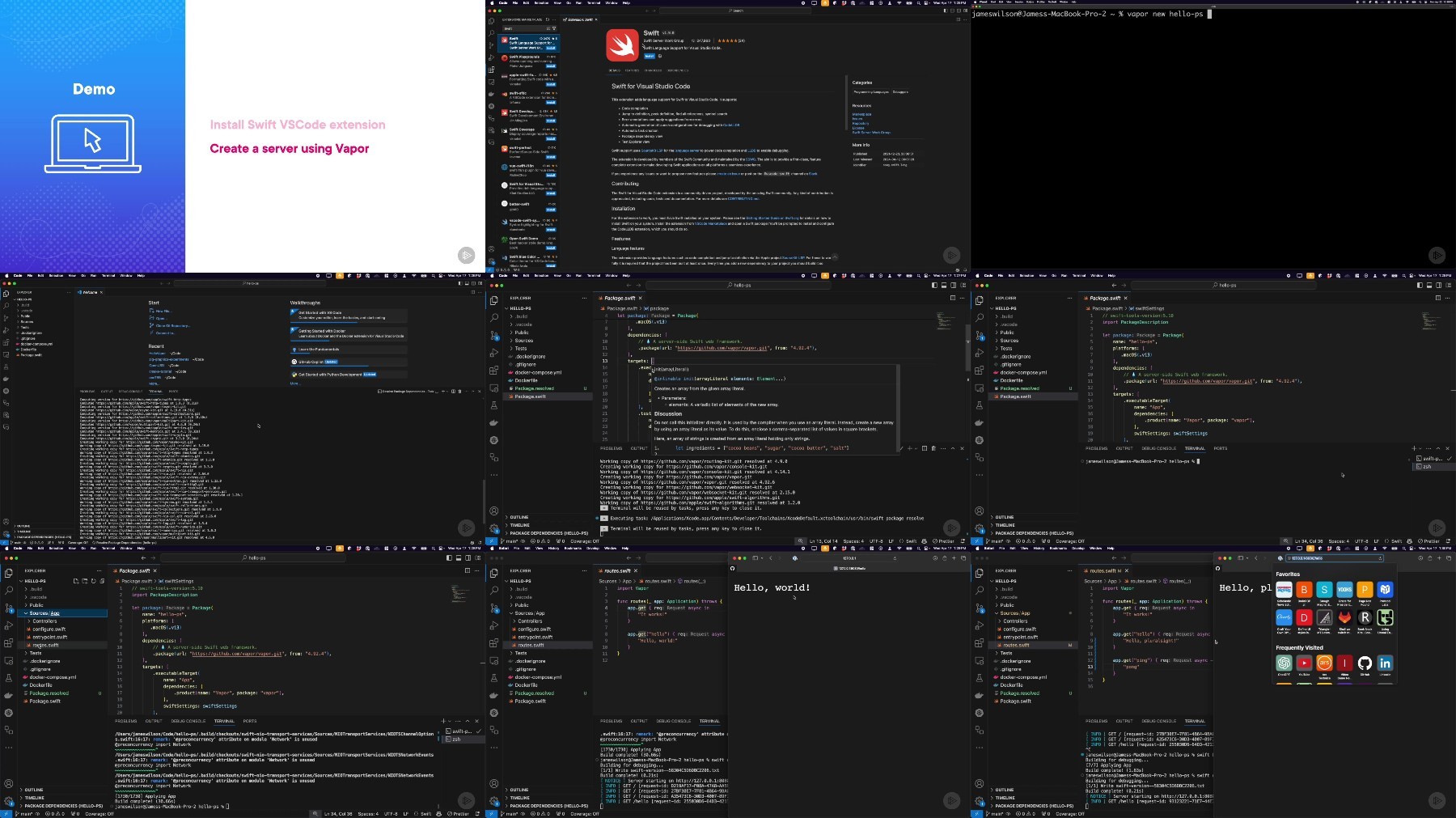The width and height of the screenshot is (1456, 818).
Task: Click 'Create a server using Vapor' slide text
Action: (290, 149)
